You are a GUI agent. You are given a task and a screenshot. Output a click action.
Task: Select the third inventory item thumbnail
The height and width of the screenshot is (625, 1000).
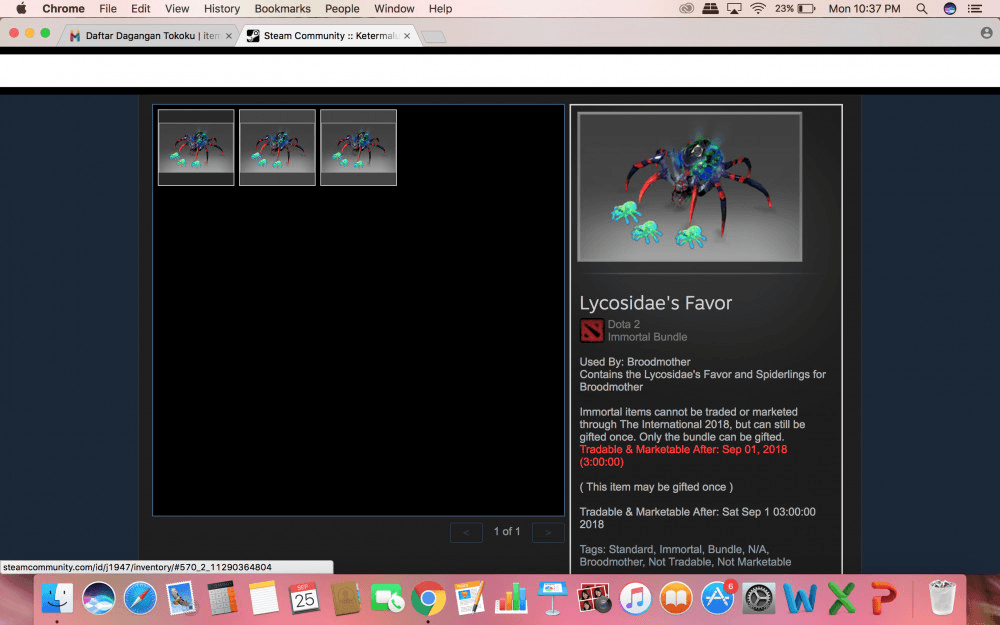(x=358, y=147)
